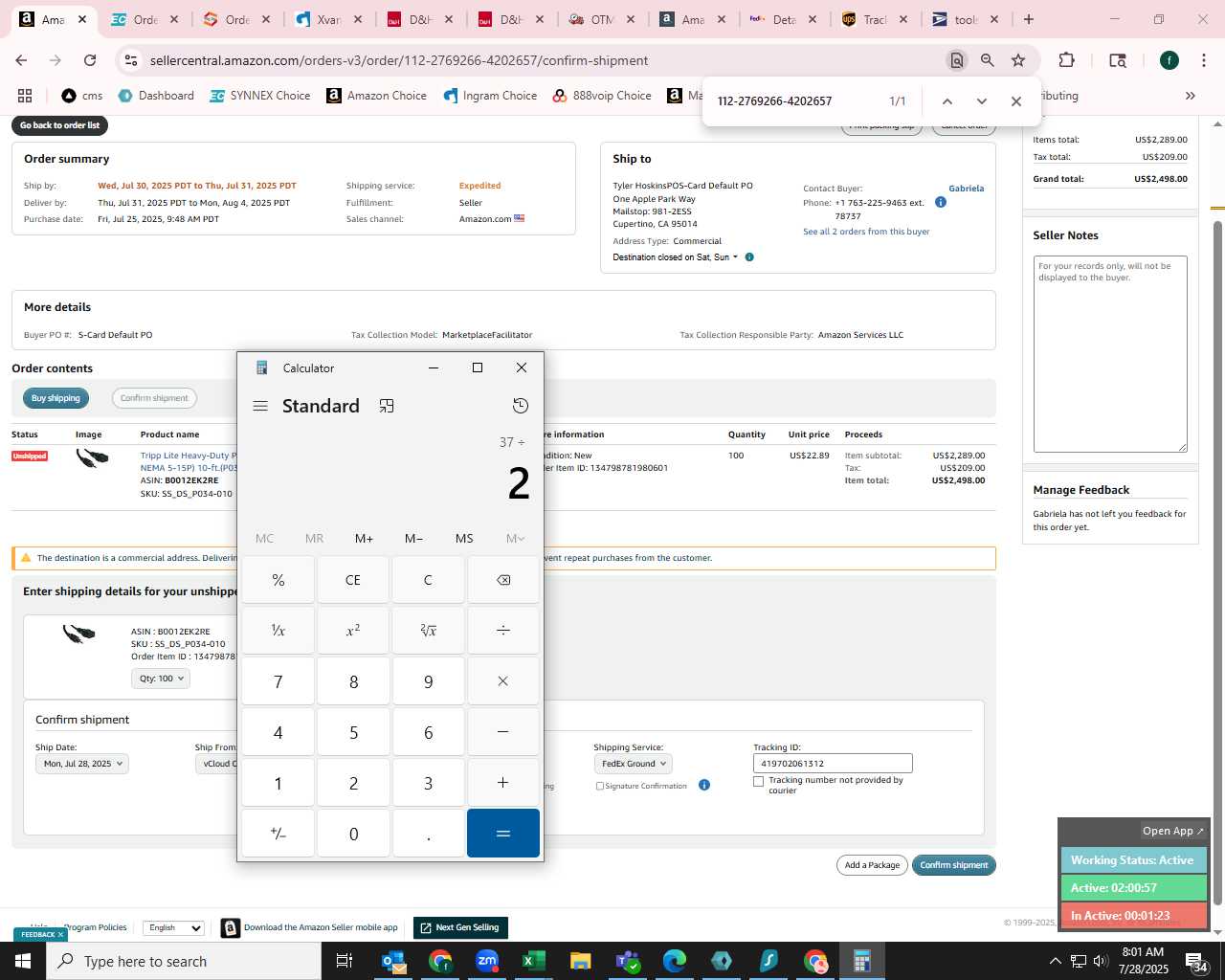Click the Seller Notes text area
The height and width of the screenshot is (980, 1225).
(x=1110, y=354)
